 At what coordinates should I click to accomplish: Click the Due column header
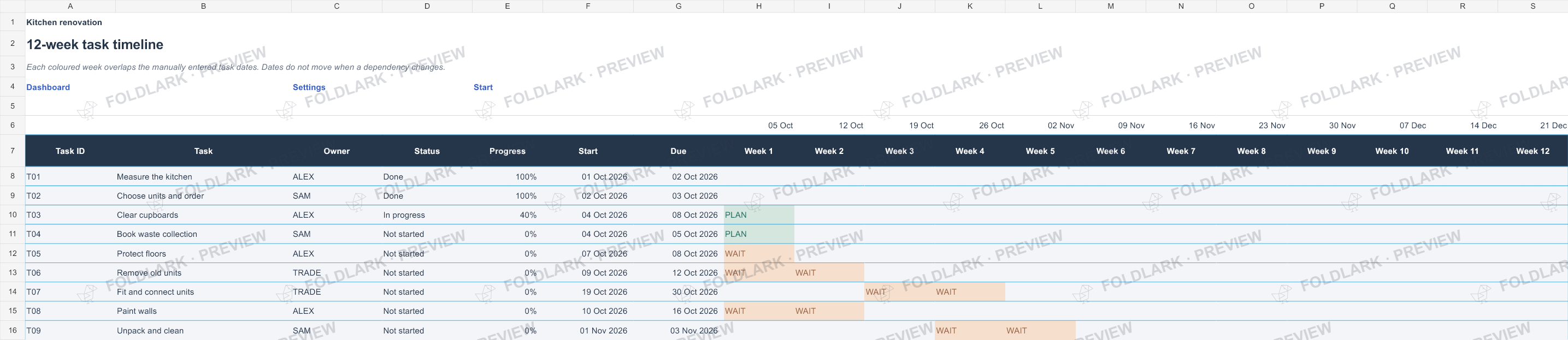pos(678,151)
